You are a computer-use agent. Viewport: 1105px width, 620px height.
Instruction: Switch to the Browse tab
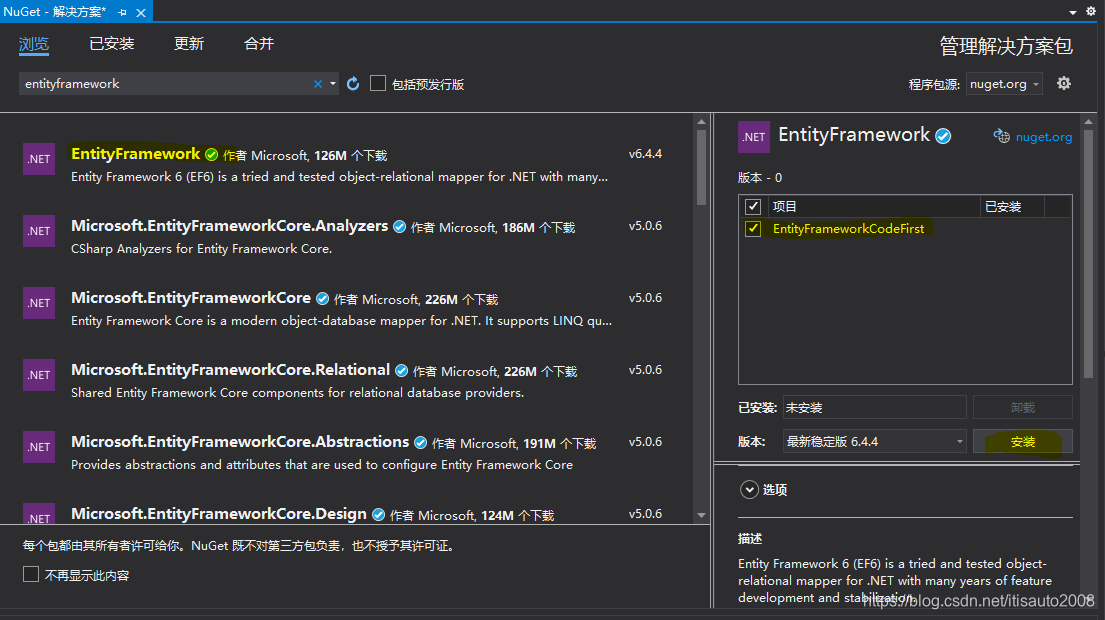34,44
